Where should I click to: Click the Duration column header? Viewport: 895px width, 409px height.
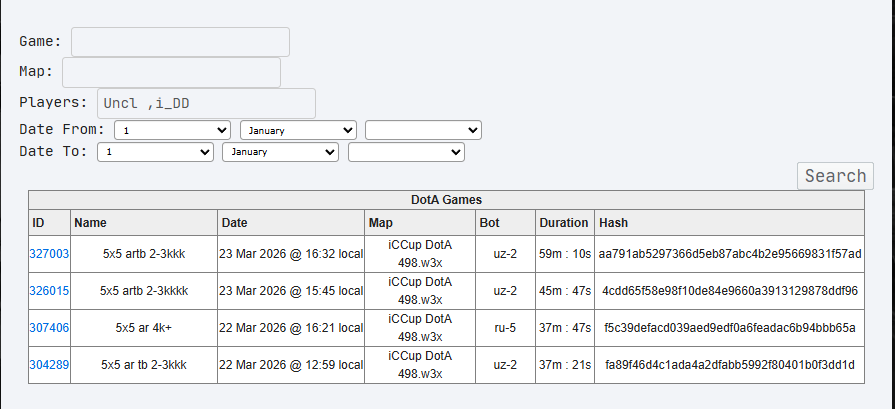pos(564,222)
